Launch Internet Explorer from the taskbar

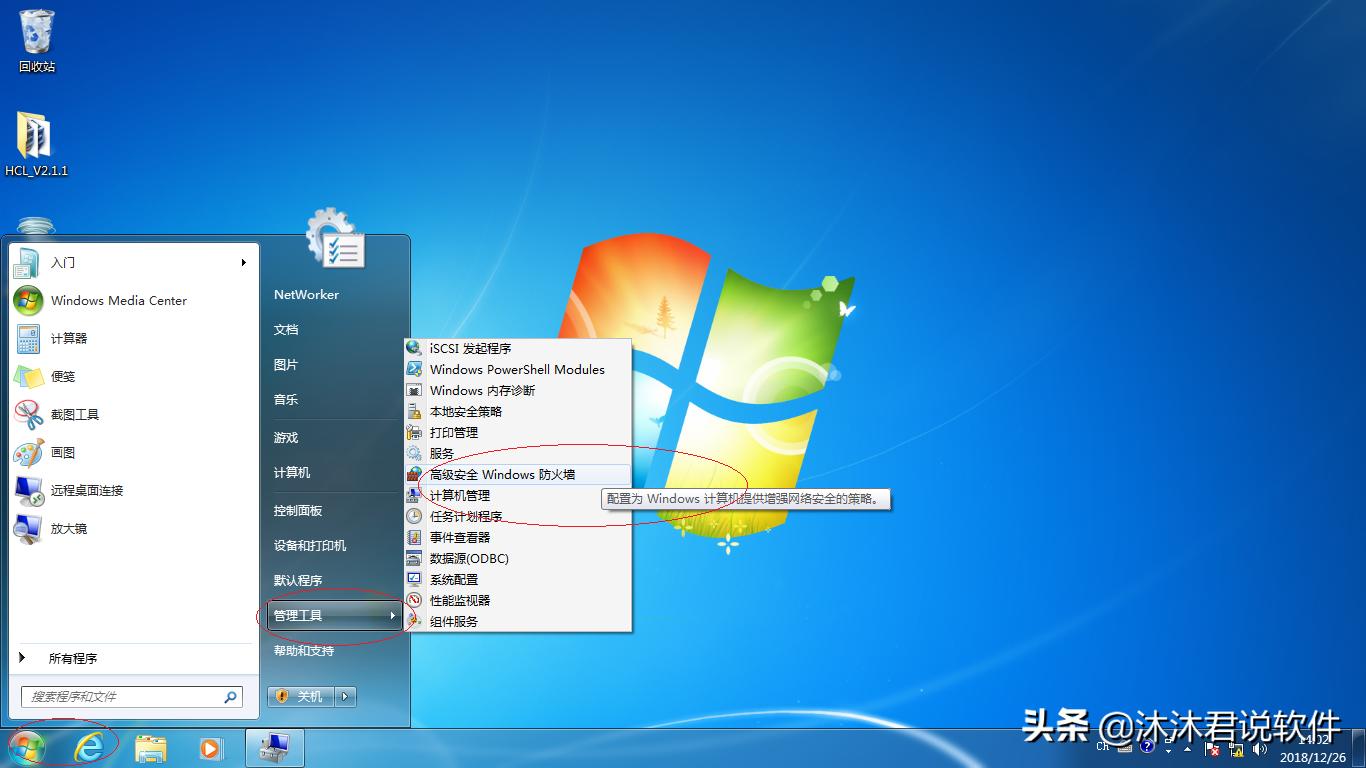pyautogui.click(x=89, y=747)
